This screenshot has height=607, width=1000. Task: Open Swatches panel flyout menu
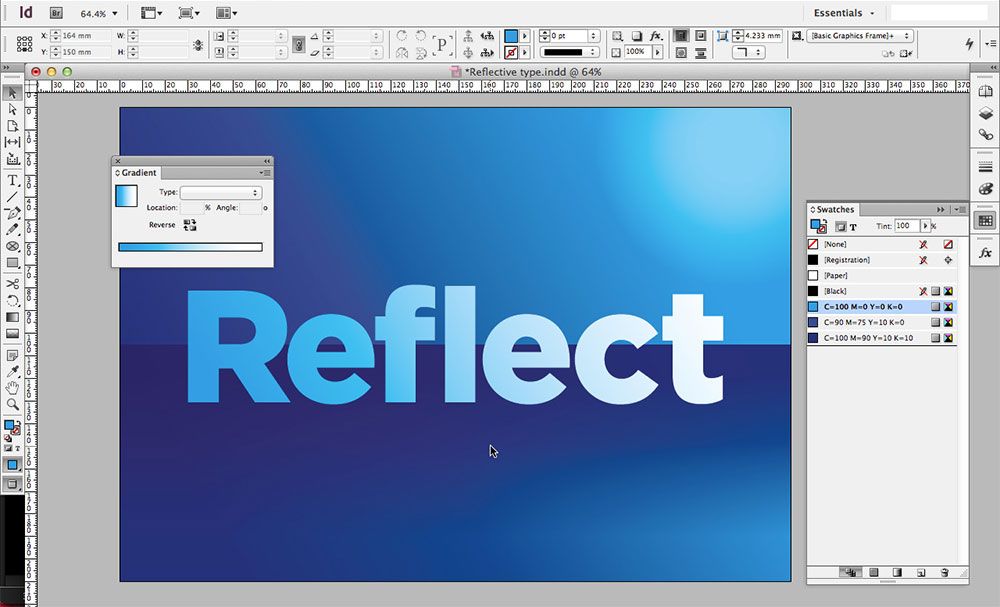[959, 209]
